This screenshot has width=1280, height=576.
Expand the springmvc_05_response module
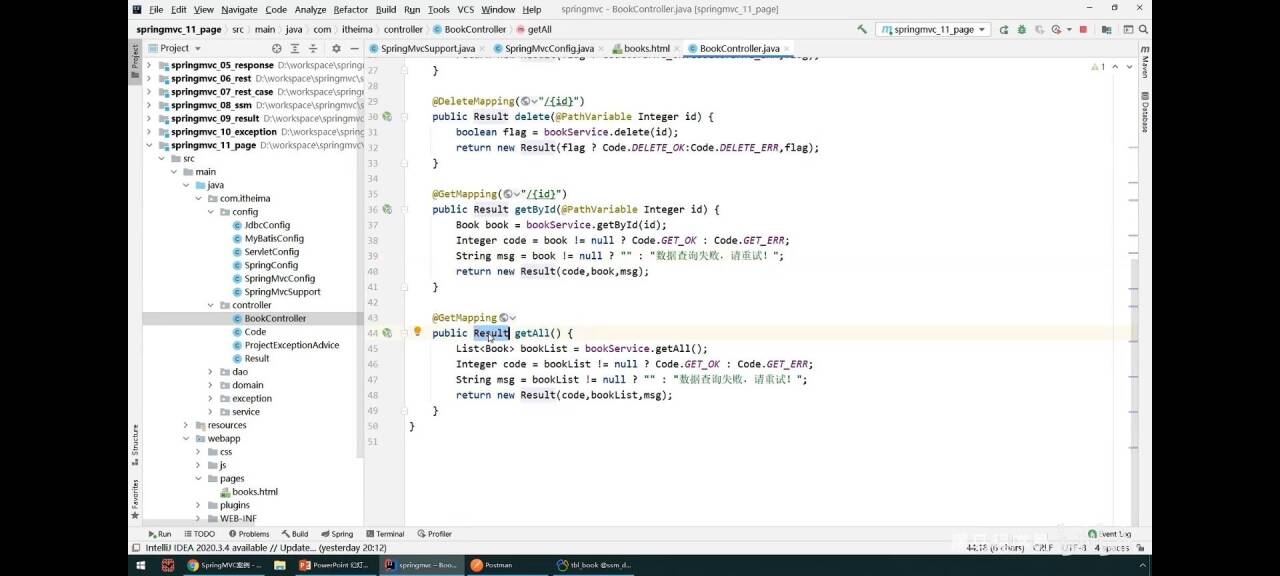click(x=149, y=65)
